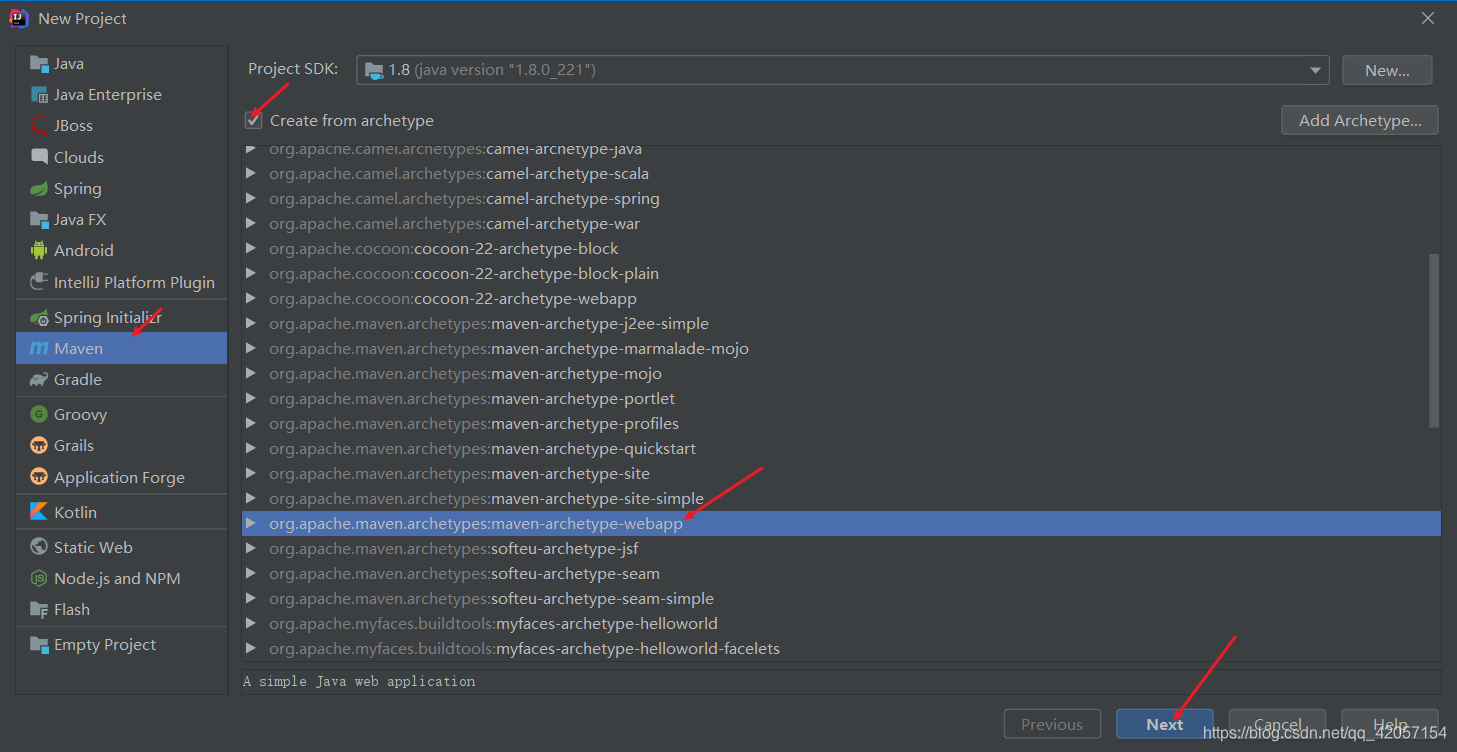Select Gradle project type
Screen dimensions: 1457x752
[x=122, y=380]
